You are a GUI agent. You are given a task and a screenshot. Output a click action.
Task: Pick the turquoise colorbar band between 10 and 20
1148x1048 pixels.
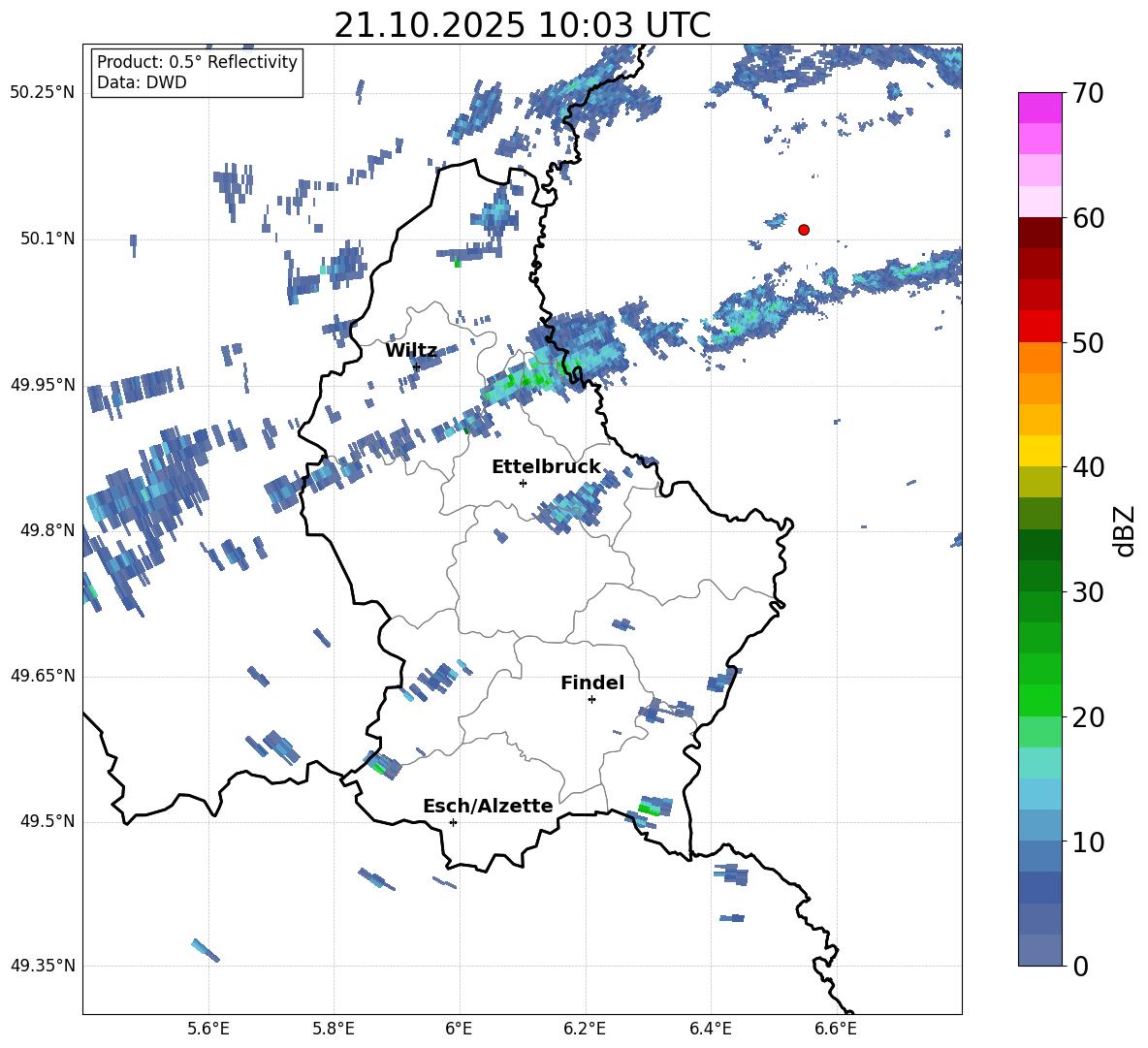(1039, 763)
